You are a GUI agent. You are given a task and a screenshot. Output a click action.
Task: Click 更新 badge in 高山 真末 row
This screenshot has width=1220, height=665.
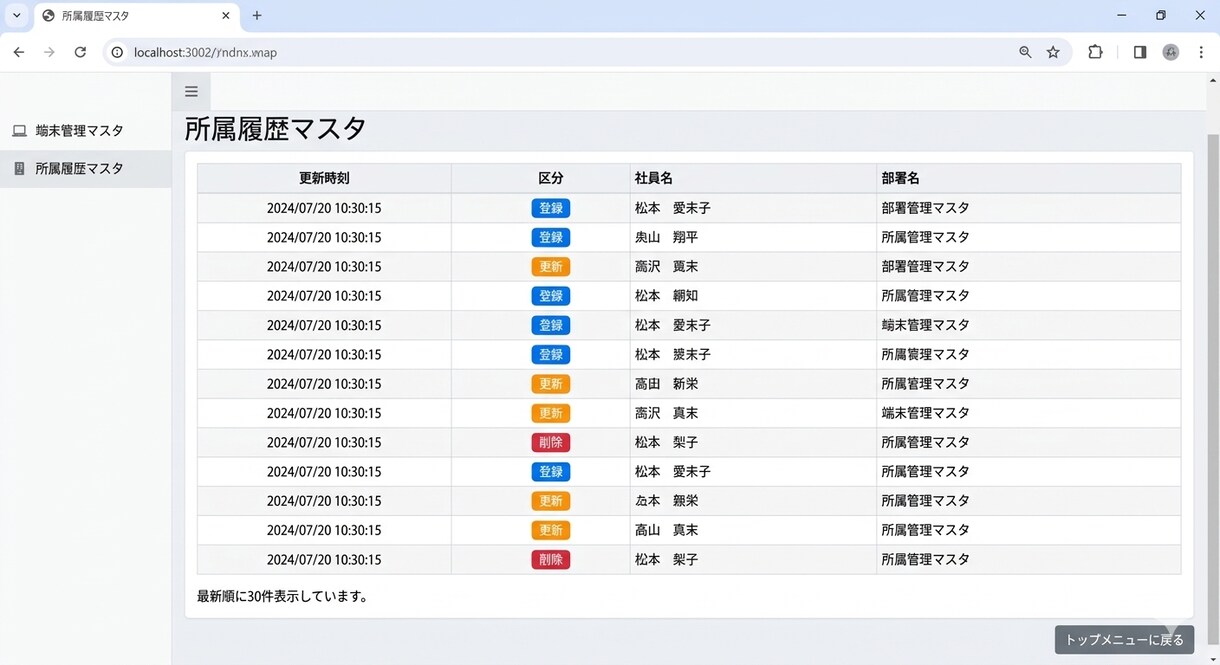(551, 530)
